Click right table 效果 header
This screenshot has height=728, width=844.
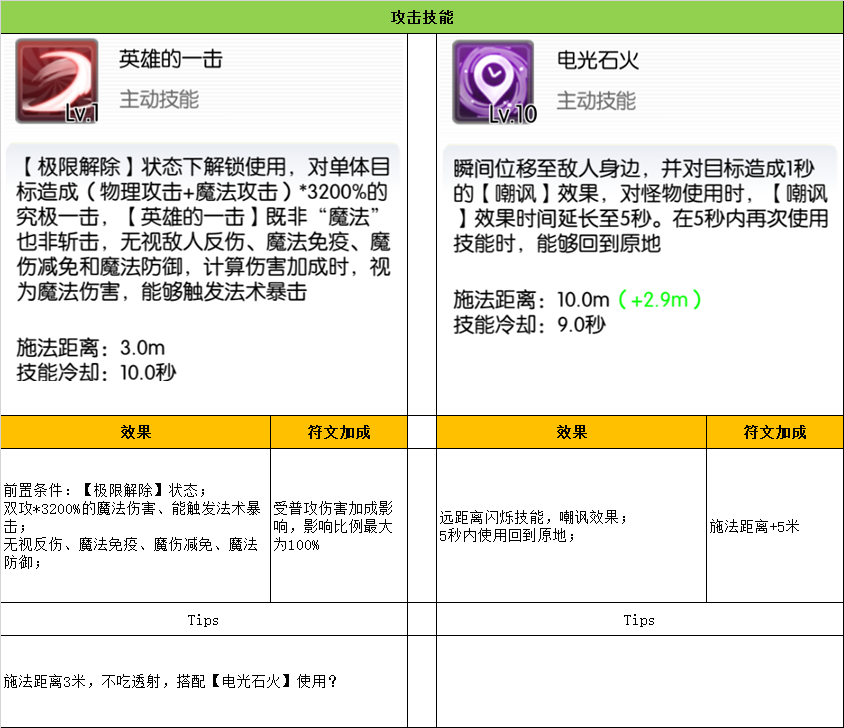coord(572,432)
